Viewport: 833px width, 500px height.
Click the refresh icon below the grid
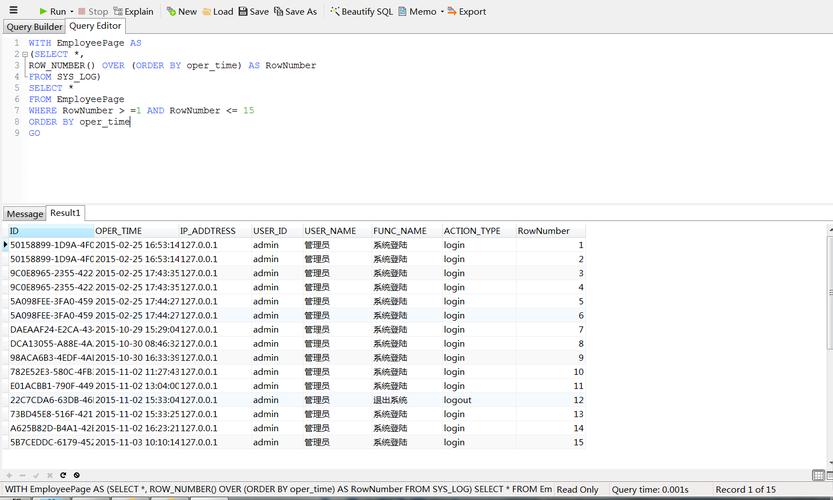[63, 475]
